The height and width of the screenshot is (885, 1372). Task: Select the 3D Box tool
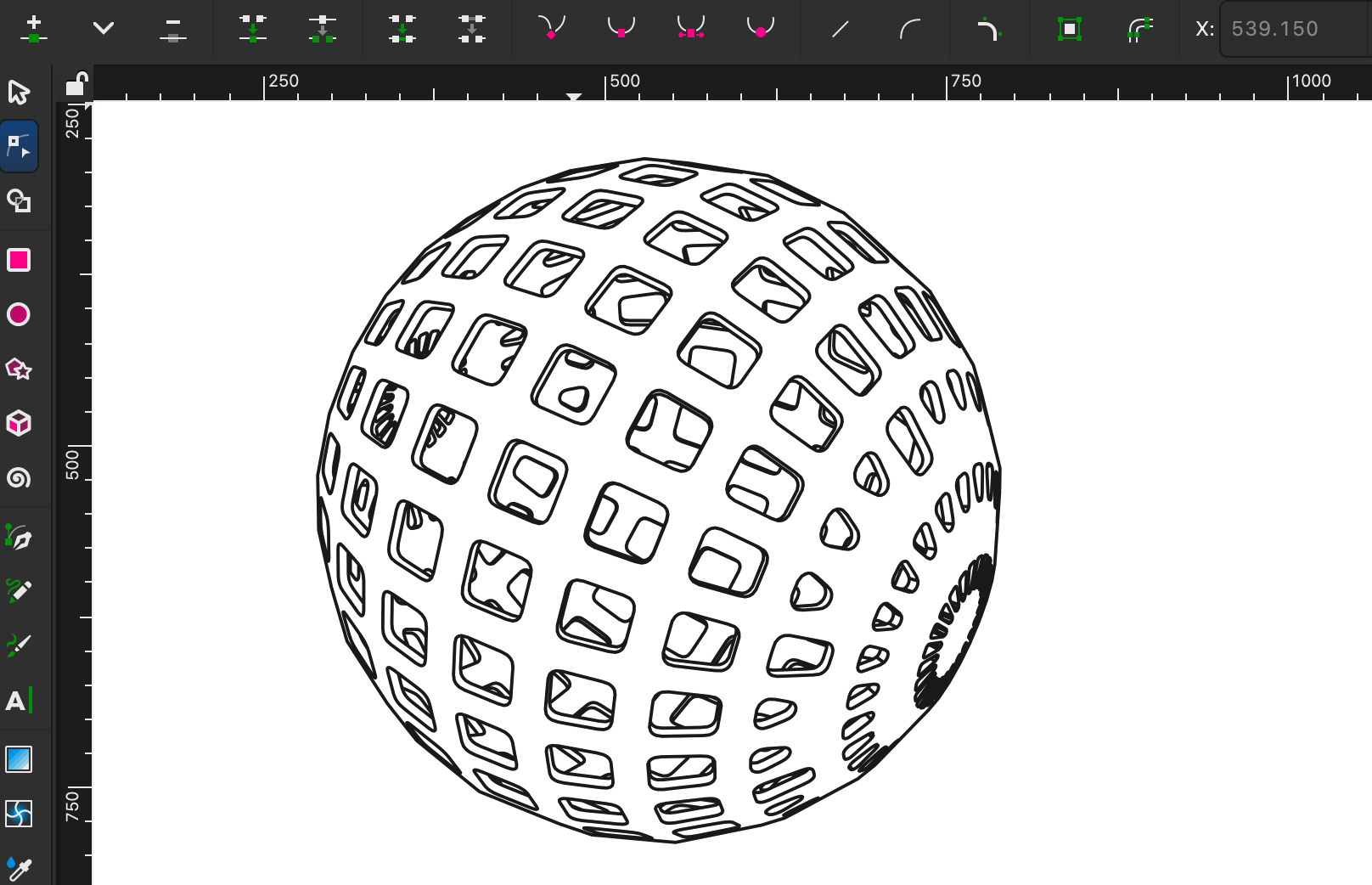point(19,423)
